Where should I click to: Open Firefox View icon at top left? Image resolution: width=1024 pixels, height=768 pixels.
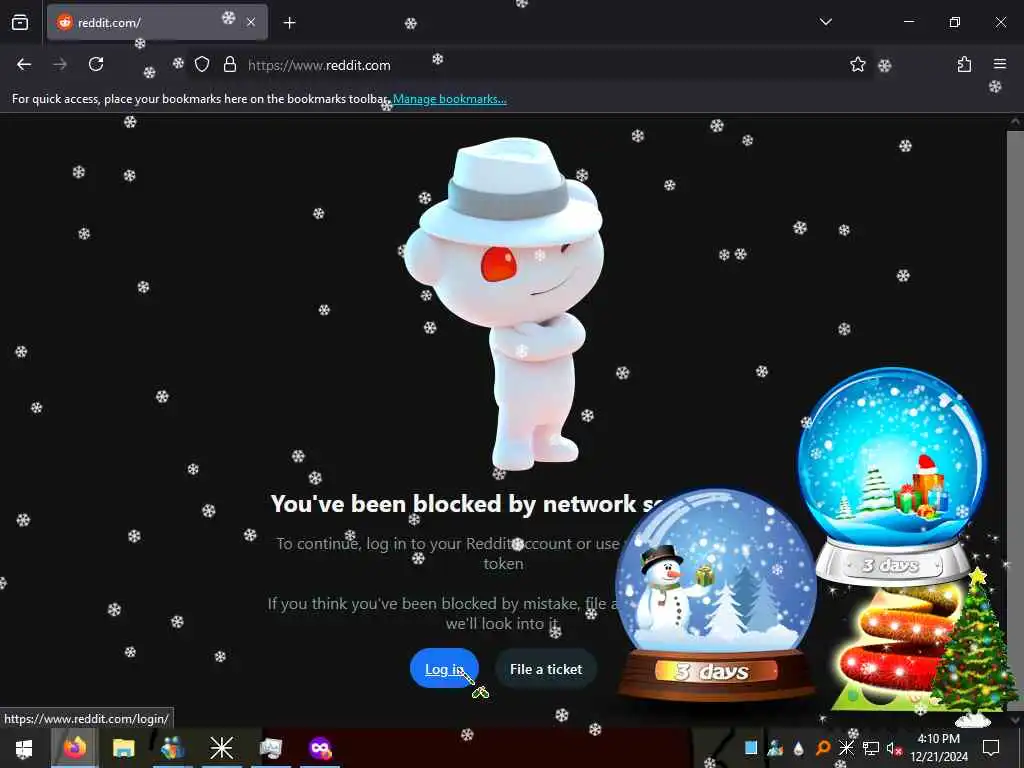[x=20, y=22]
